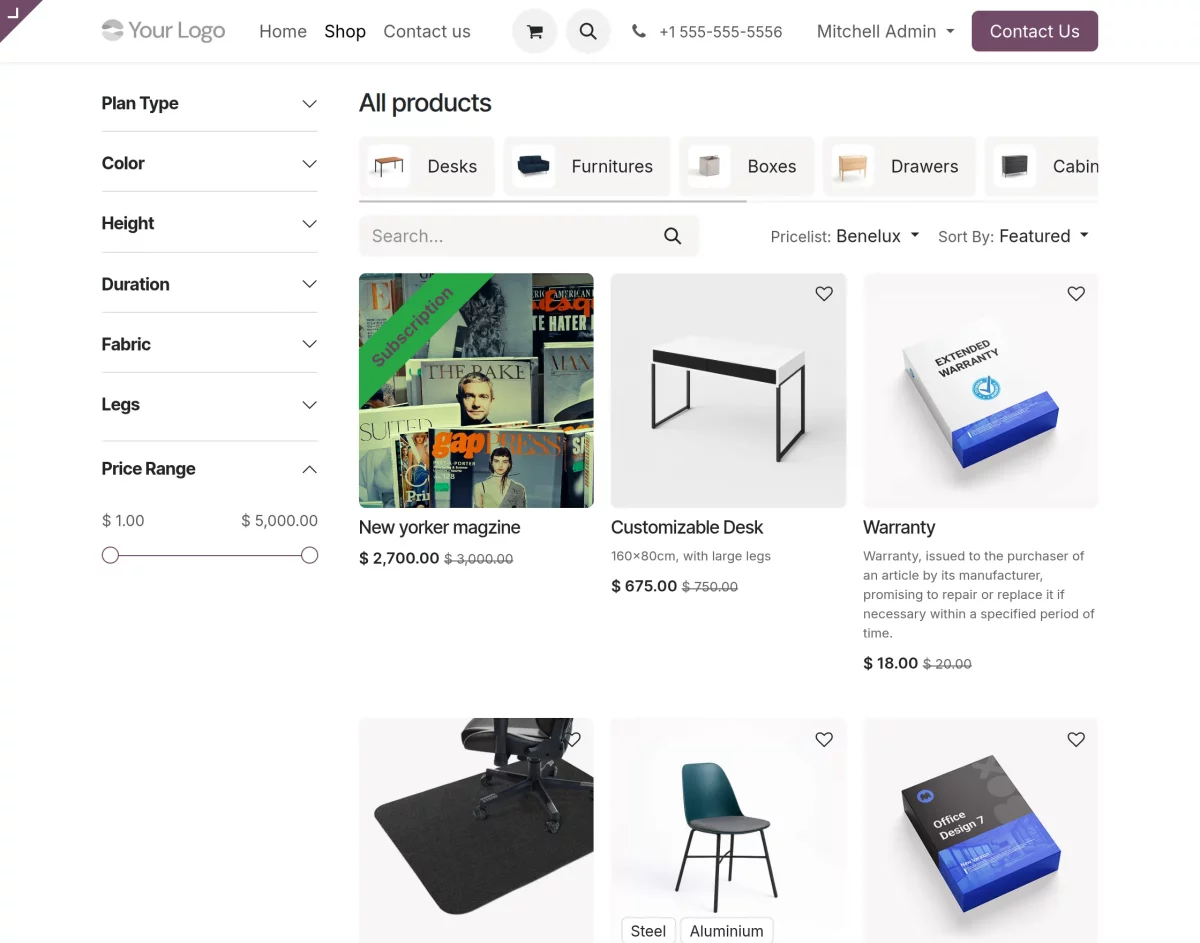Open the editor corner icon at top-left
Screen dimensions: 1200x943
point(14,14)
